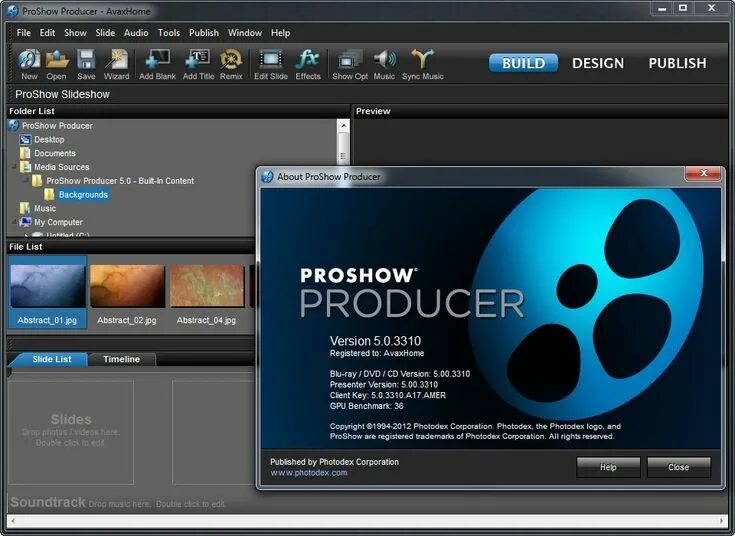735x536 pixels.
Task: Click the folder list scrollbar thumb
Action: [x=343, y=149]
